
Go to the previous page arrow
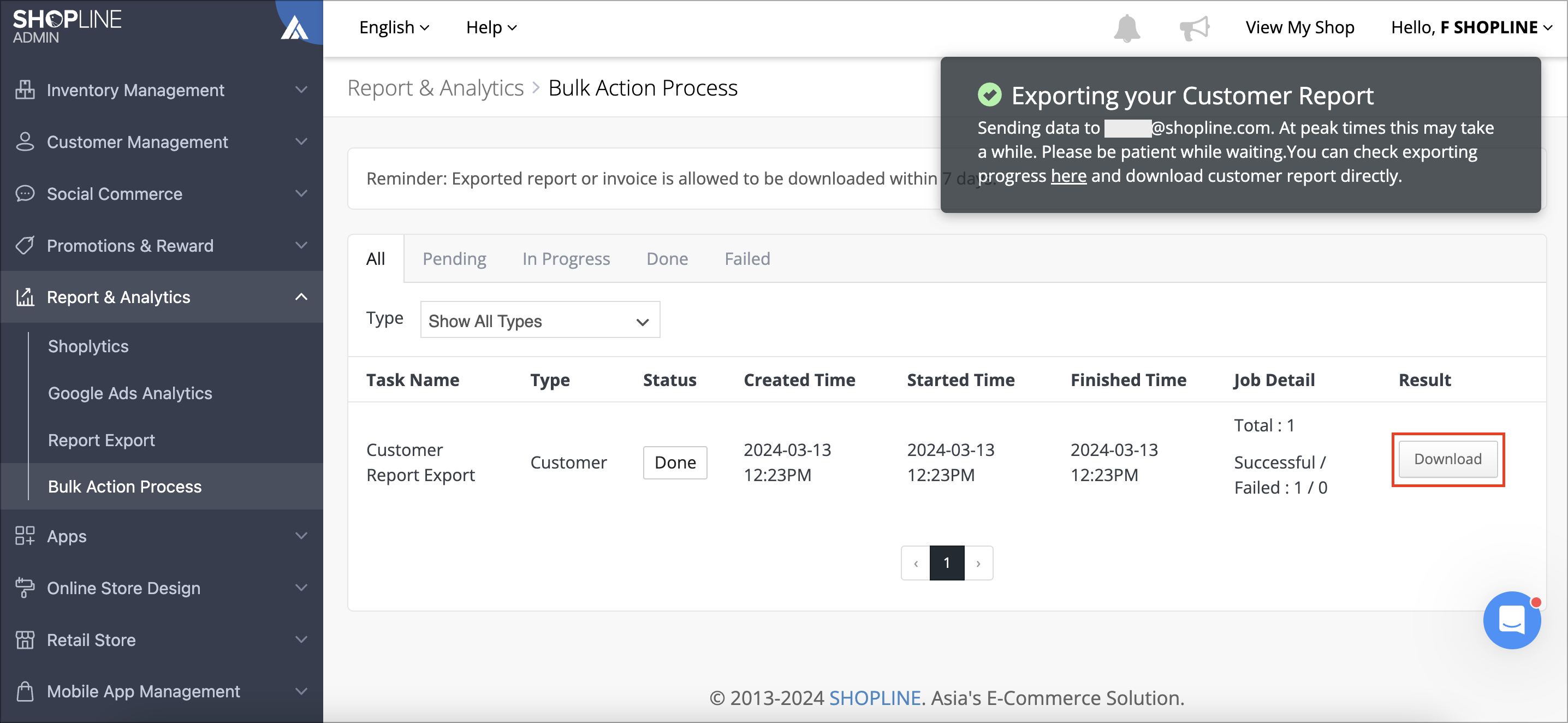pyautogui.click(x=916, y=563)
